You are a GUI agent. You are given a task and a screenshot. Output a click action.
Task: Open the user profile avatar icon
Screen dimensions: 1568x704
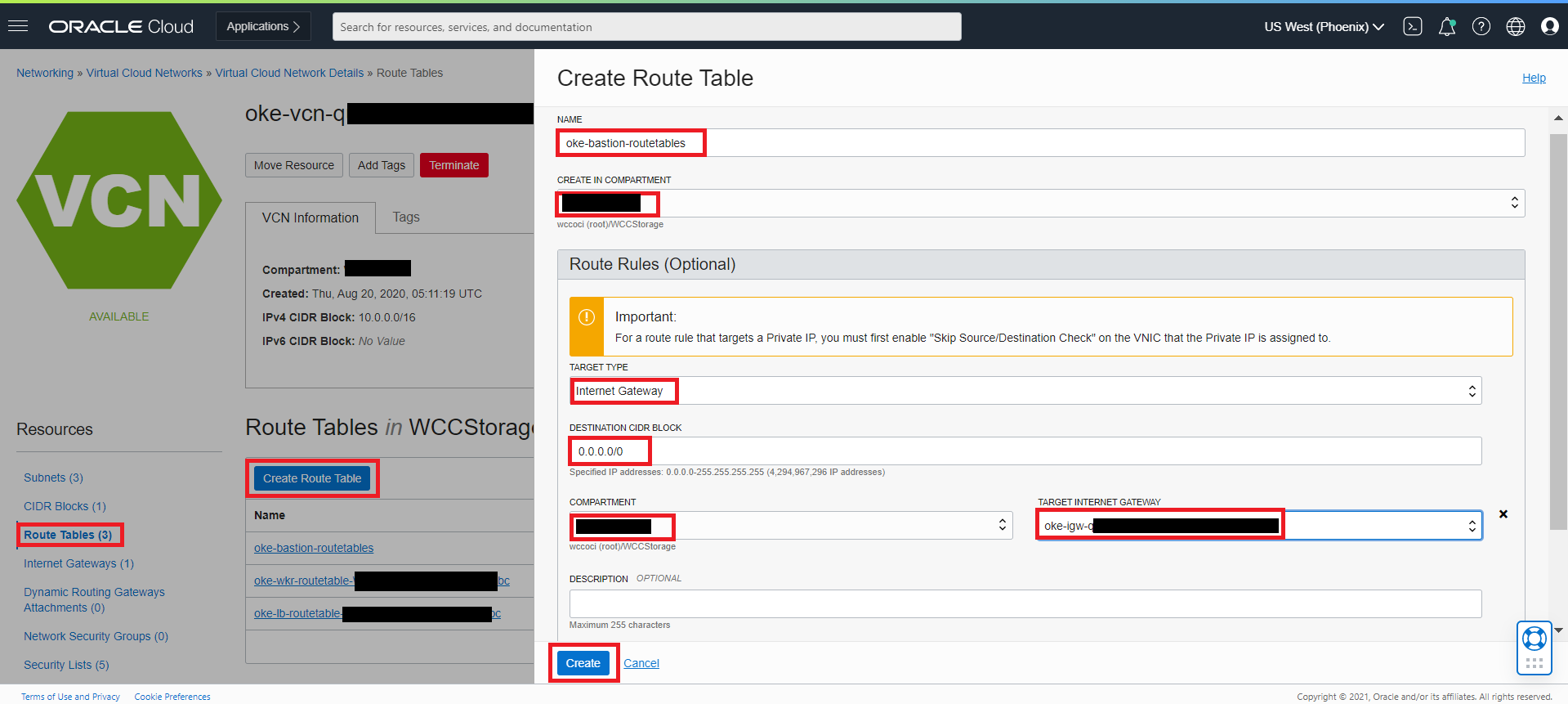coord(1550,26)
